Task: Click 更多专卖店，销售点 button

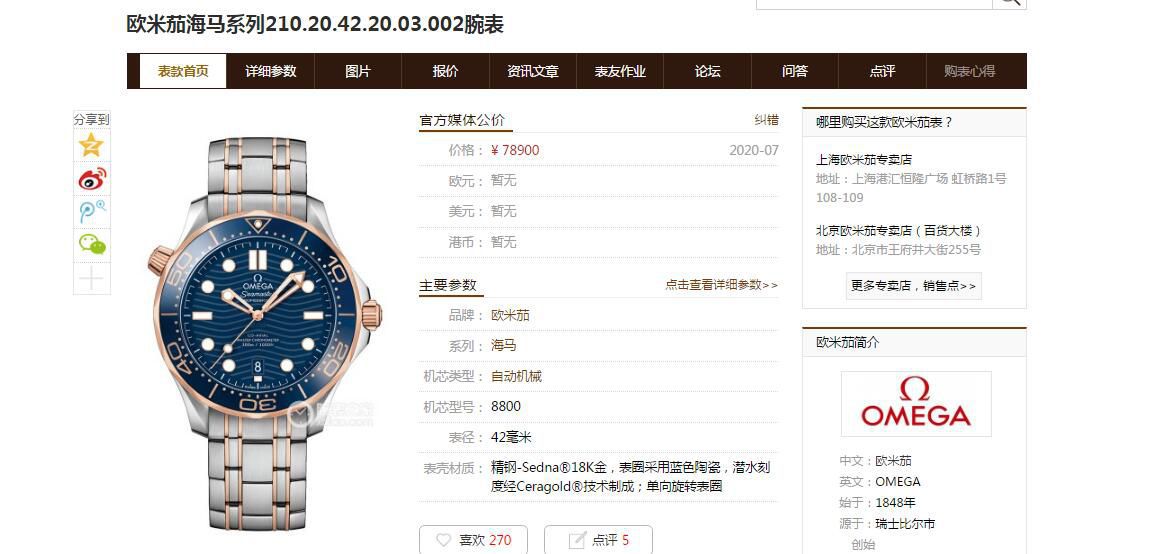Action: pyautogui.click(x=914, y=286)
